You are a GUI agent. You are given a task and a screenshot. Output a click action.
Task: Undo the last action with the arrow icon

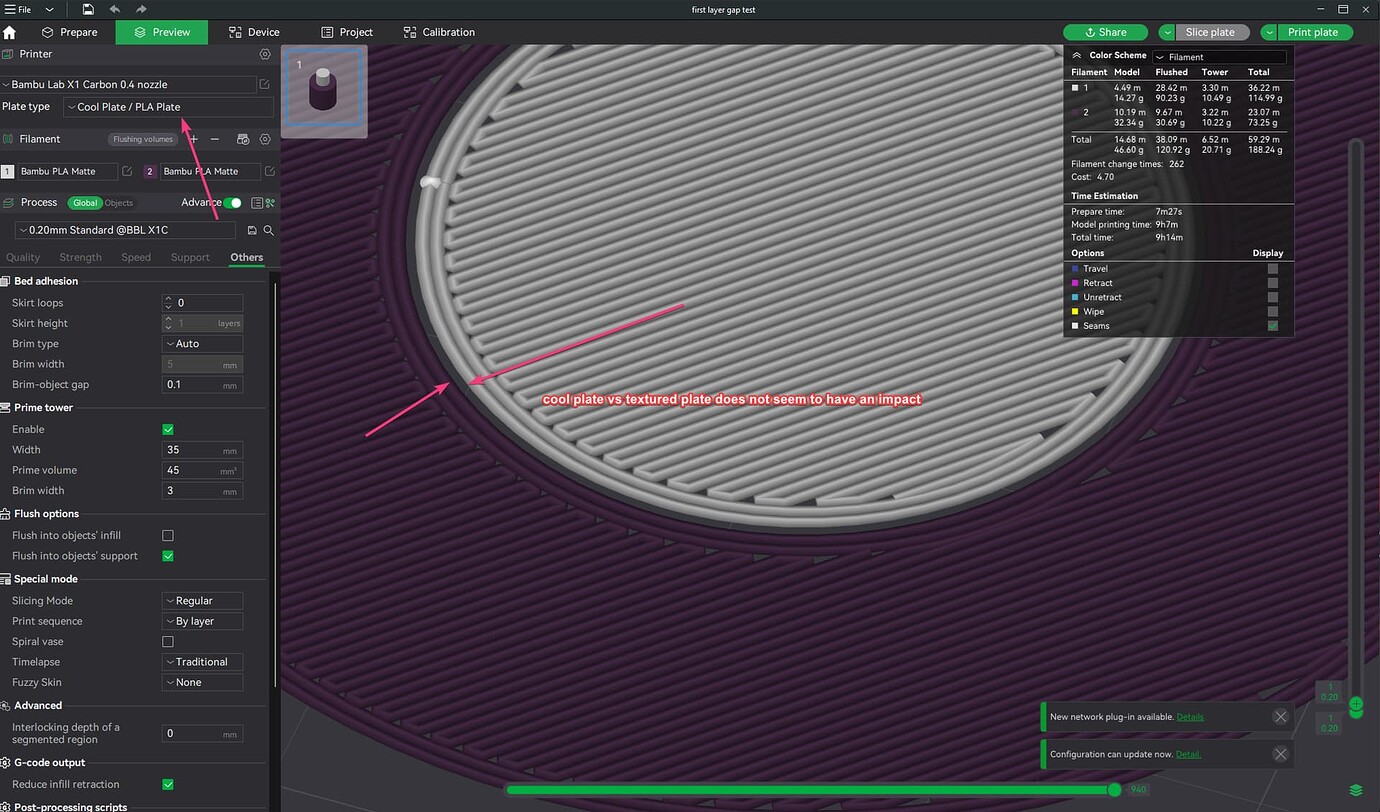(115, 9)
